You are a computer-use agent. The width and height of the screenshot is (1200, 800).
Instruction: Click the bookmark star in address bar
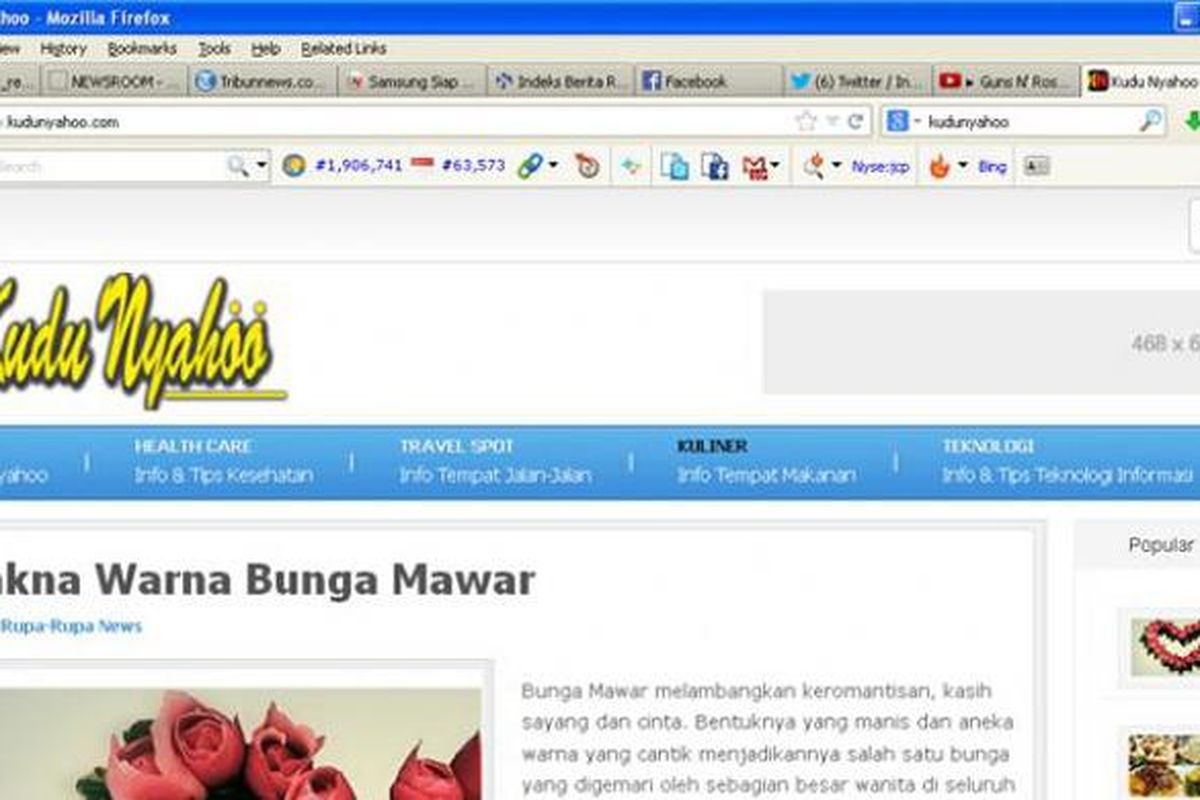(x=806, y=122)
